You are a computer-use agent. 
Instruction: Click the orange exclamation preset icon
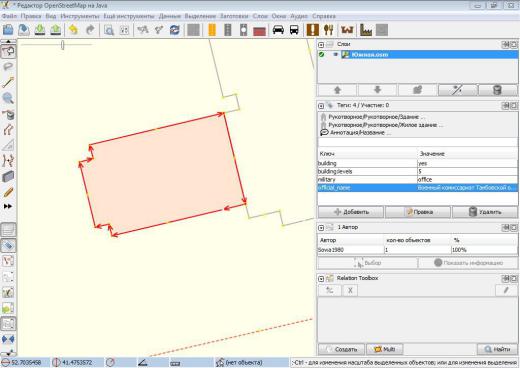(313, 30)
